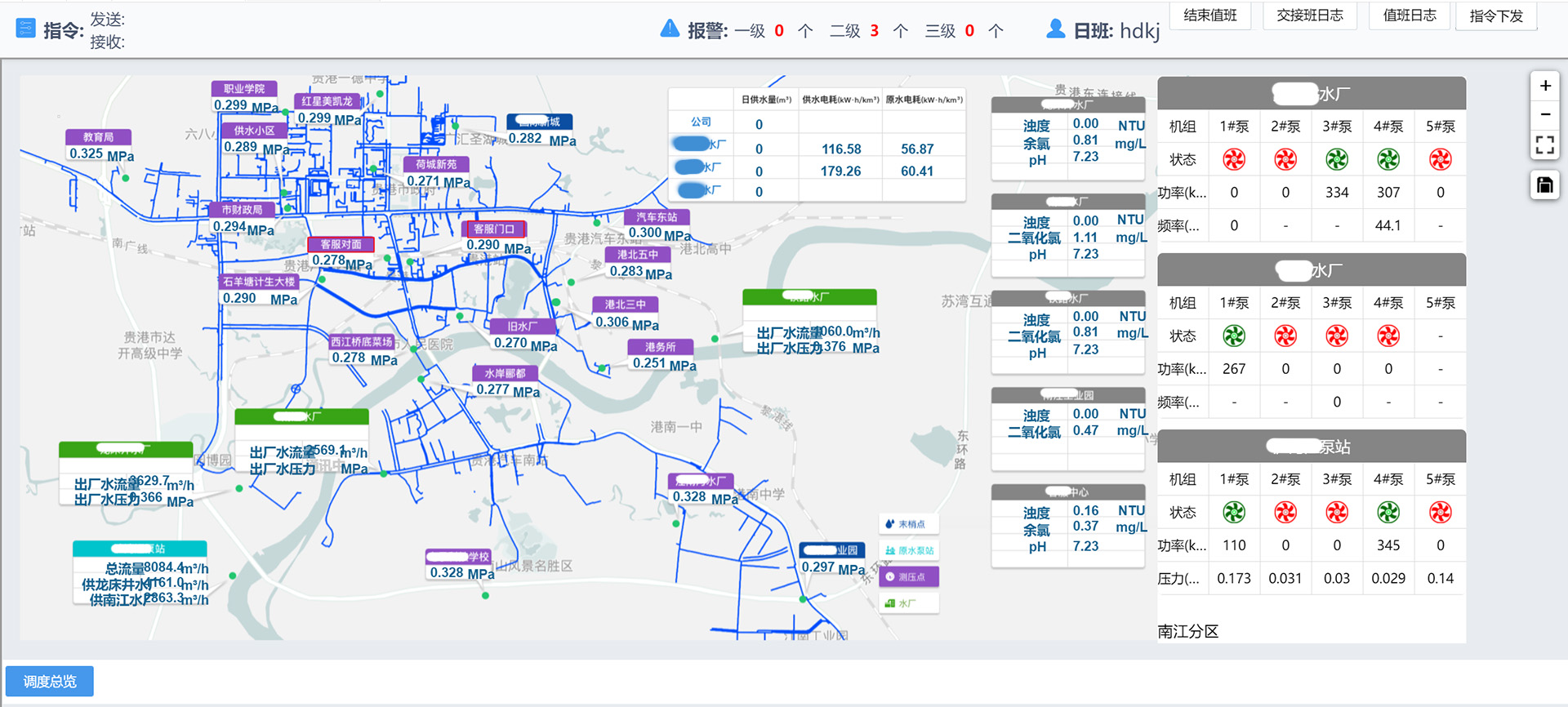Open the 值班日志 tab
The height and width of the screenshot is (707, 1568).
coord(1409,16)
